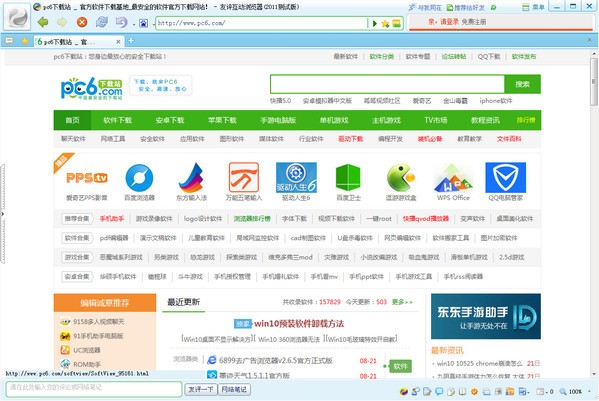The image size is (599, 401).
Task: Click the orange gear icon in the status bar
Action: coord(474,391)
